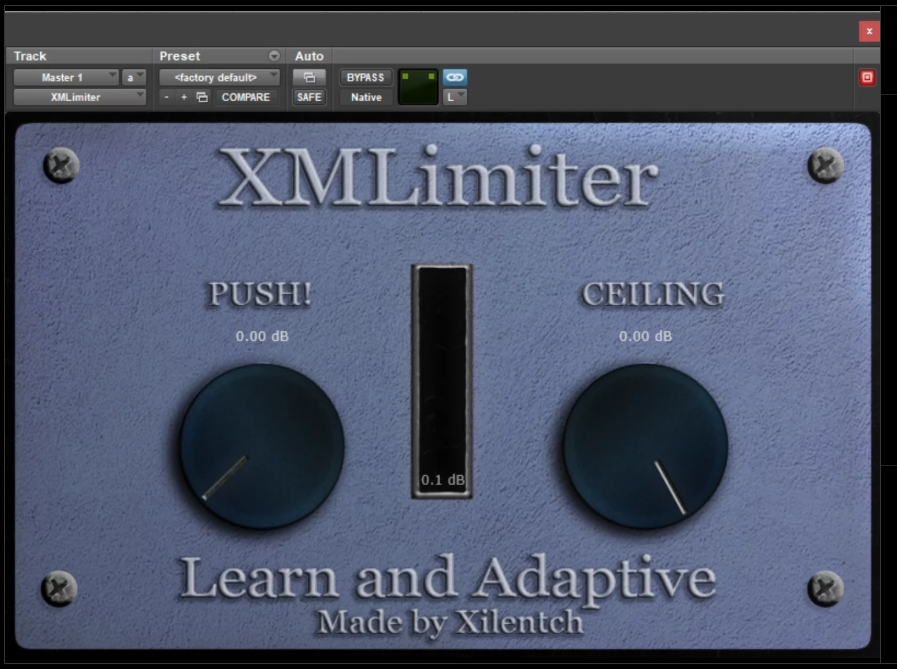Click the 0.1 dB meter readout
This screenshot has width=897, height=669.
click(x=443, y=480)
